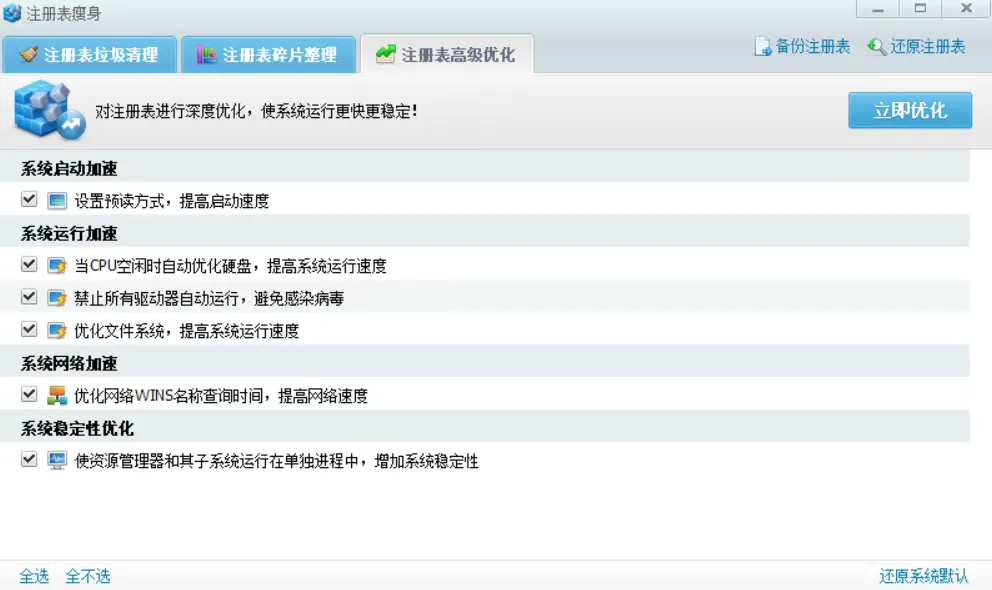Image resolution: width=992 pixels, height=590 pixels.
Task: Click the computer icon beside 资源管理器 option
Action: (x=57, y=461)
